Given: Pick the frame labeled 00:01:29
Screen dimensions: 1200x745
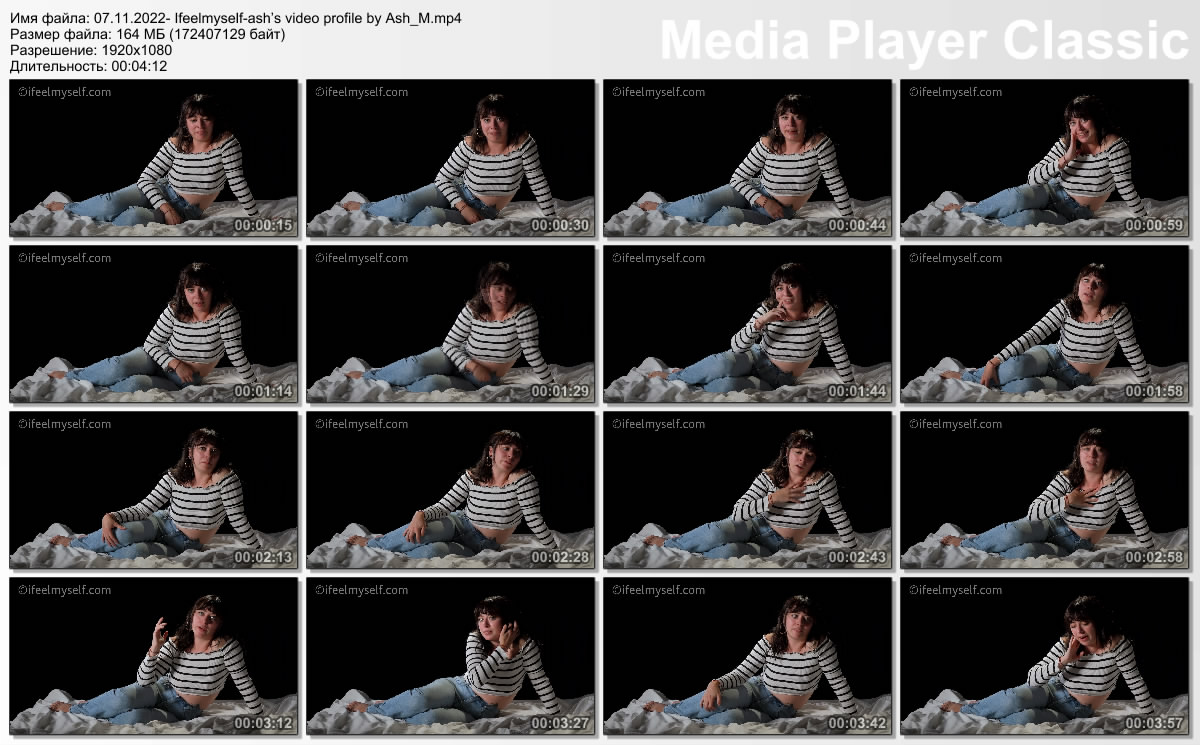Looking at the screenshot, I should point(451,324).
